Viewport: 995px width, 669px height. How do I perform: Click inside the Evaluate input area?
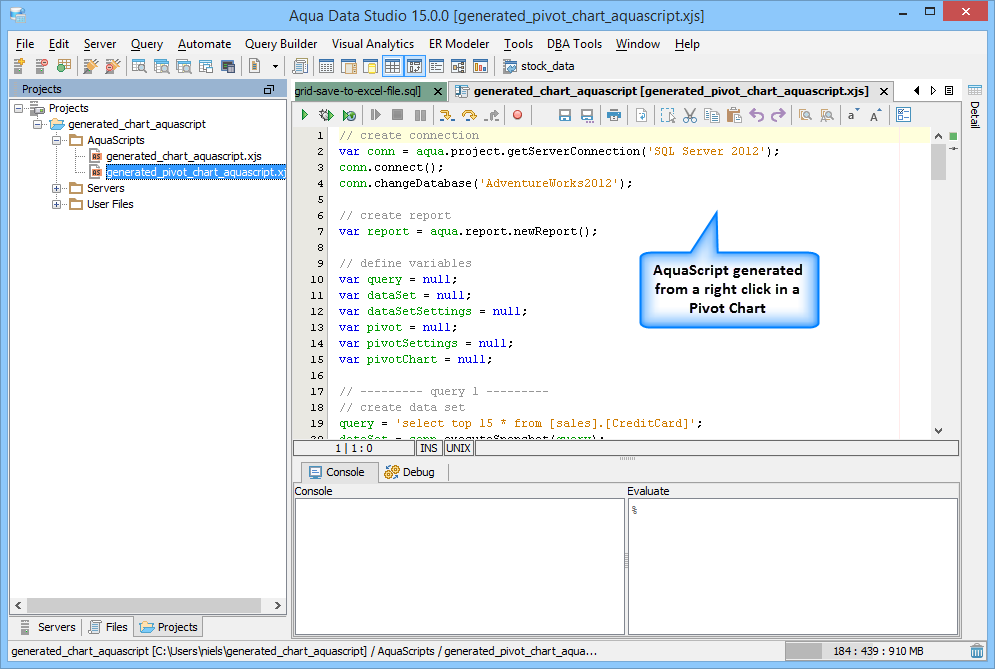(x=792, y=565)
